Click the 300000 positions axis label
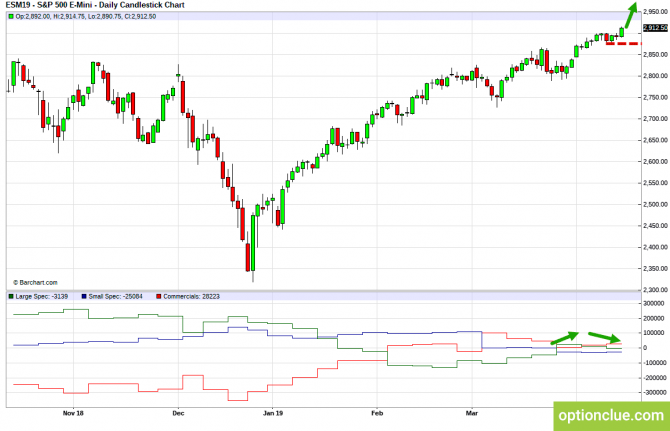670x431 pixels. coord(654,303)
